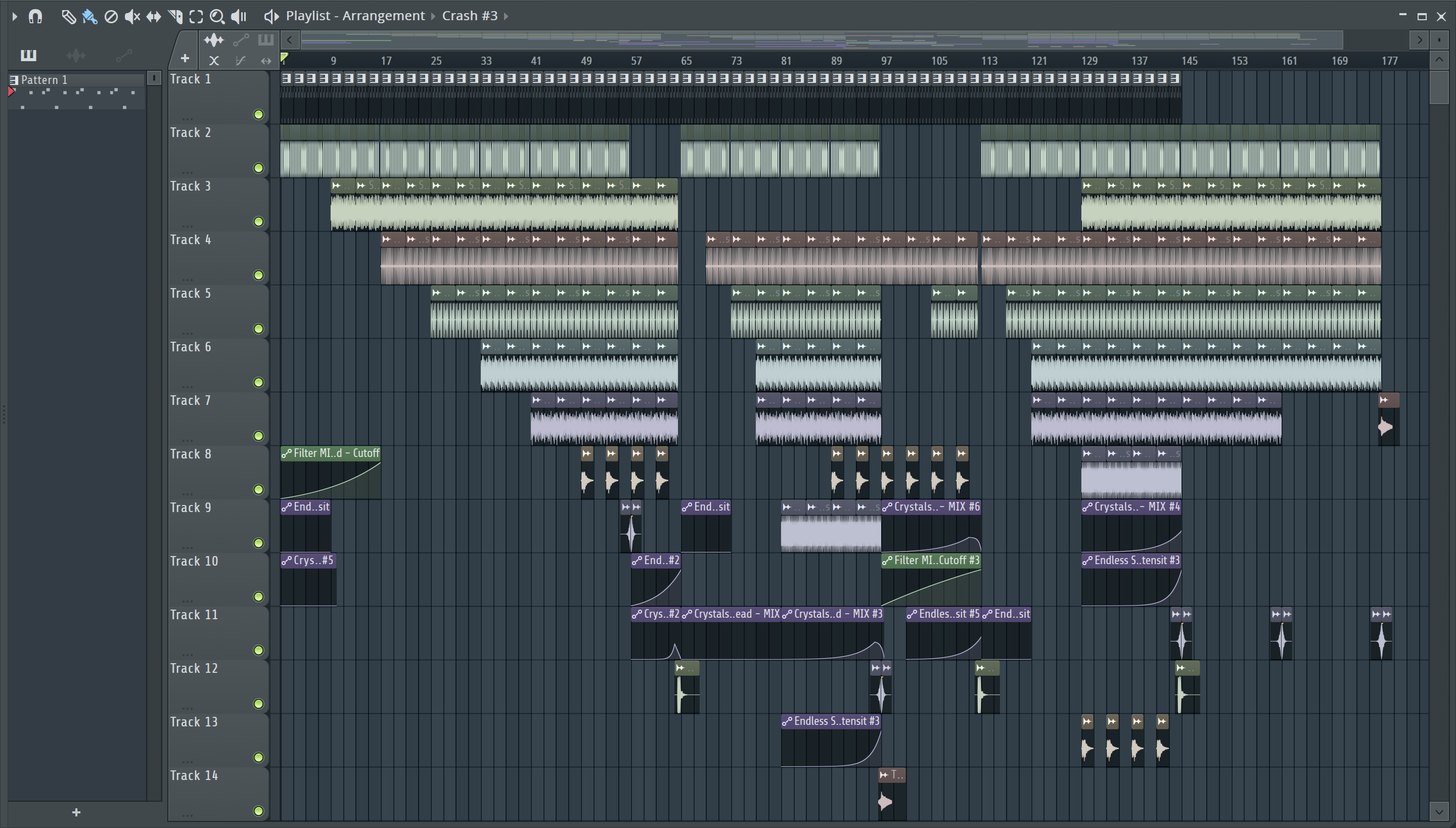The width and height of the screenshot is (1456, 828).
Task: Expand Track 11 options dots
Action: click(x=187, y=655)
